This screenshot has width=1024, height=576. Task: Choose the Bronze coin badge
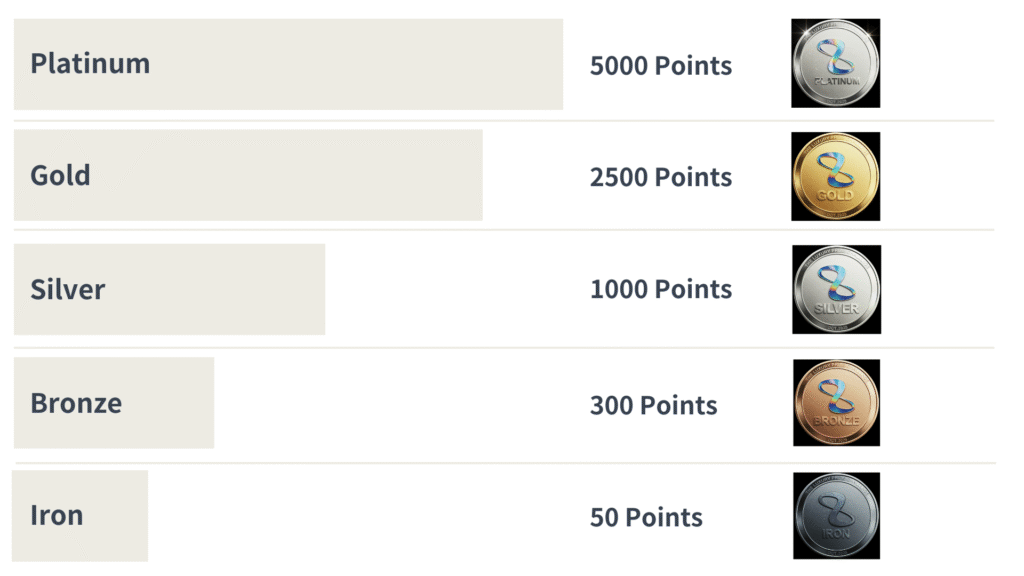(x=836, y=402)
